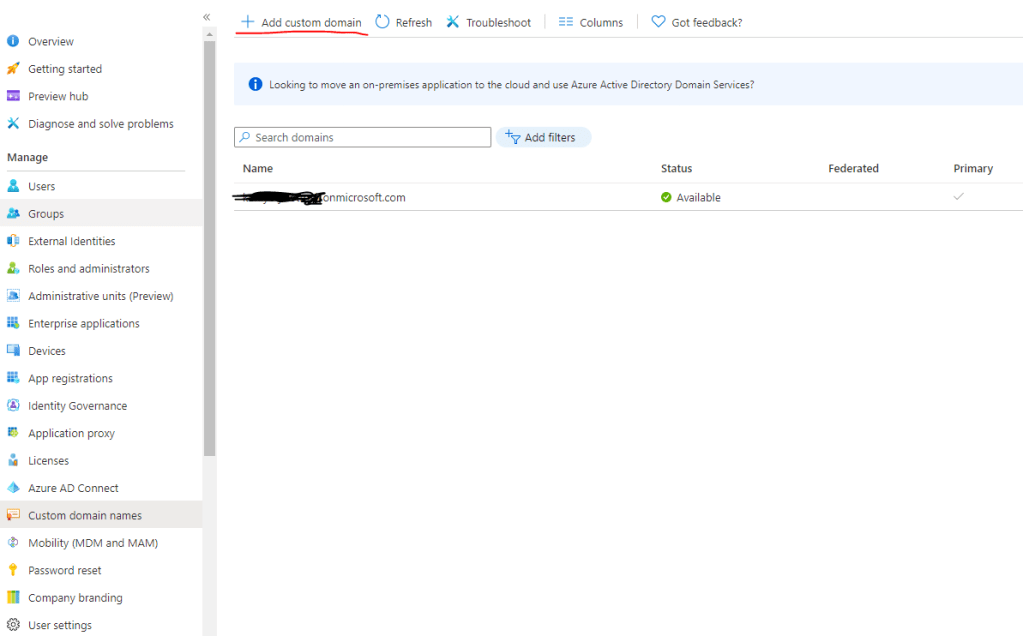Click the User settings gear icon
1023x636 pixels.
point(13,625)
